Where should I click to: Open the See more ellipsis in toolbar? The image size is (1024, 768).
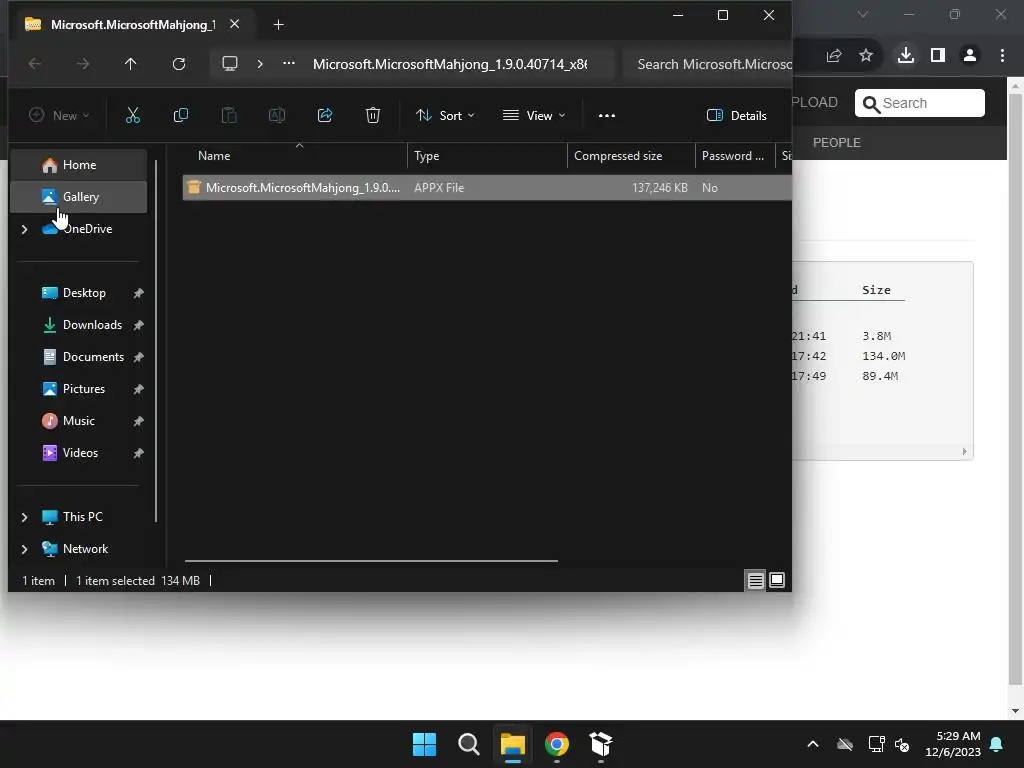[x=607, y=116]
